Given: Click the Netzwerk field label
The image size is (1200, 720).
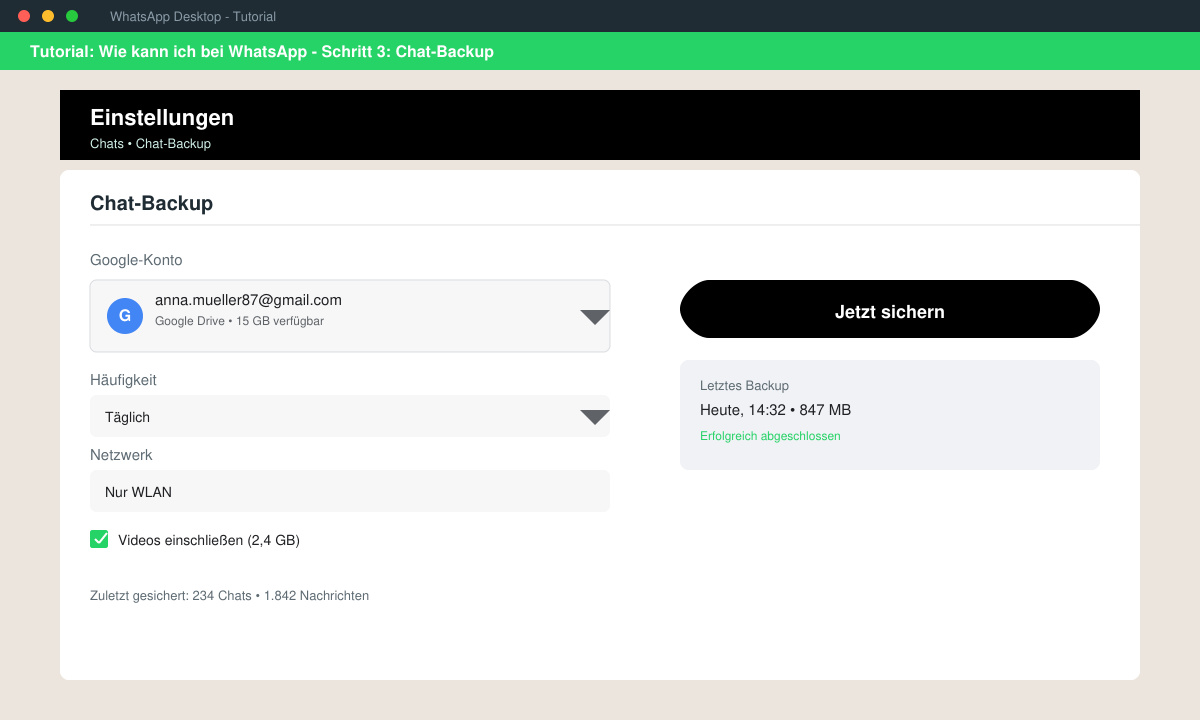Looking at the screenshot, I should (121, 455).
